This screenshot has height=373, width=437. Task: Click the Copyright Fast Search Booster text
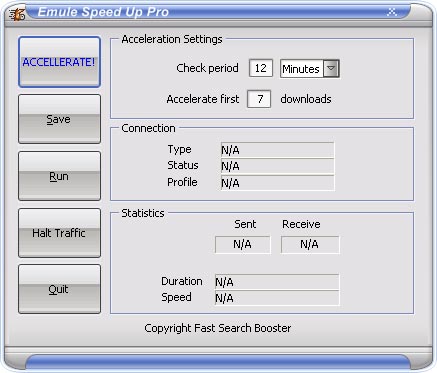(x=218, y=328)
